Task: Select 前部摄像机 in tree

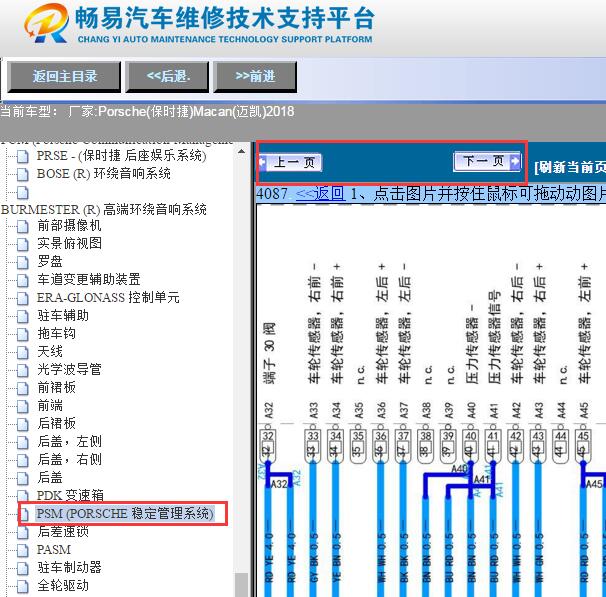Action: pos(69,225)
